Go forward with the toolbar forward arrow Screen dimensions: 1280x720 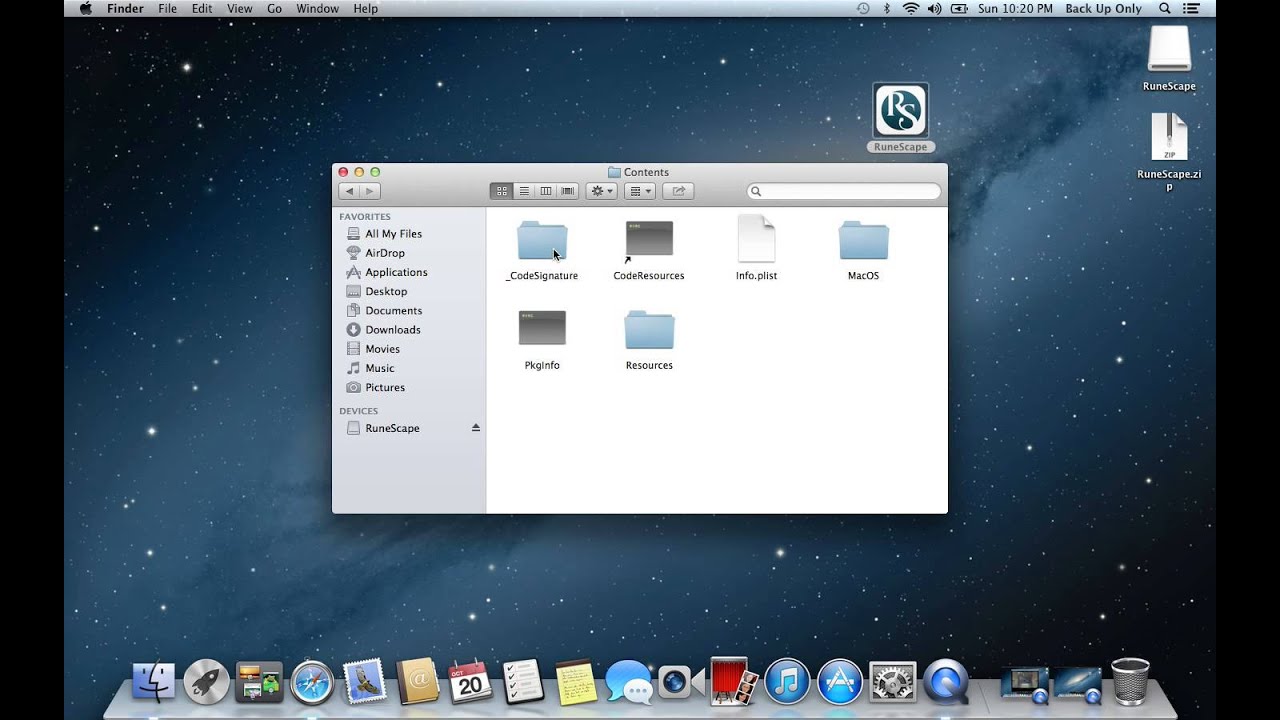click(x=370, y=191)
